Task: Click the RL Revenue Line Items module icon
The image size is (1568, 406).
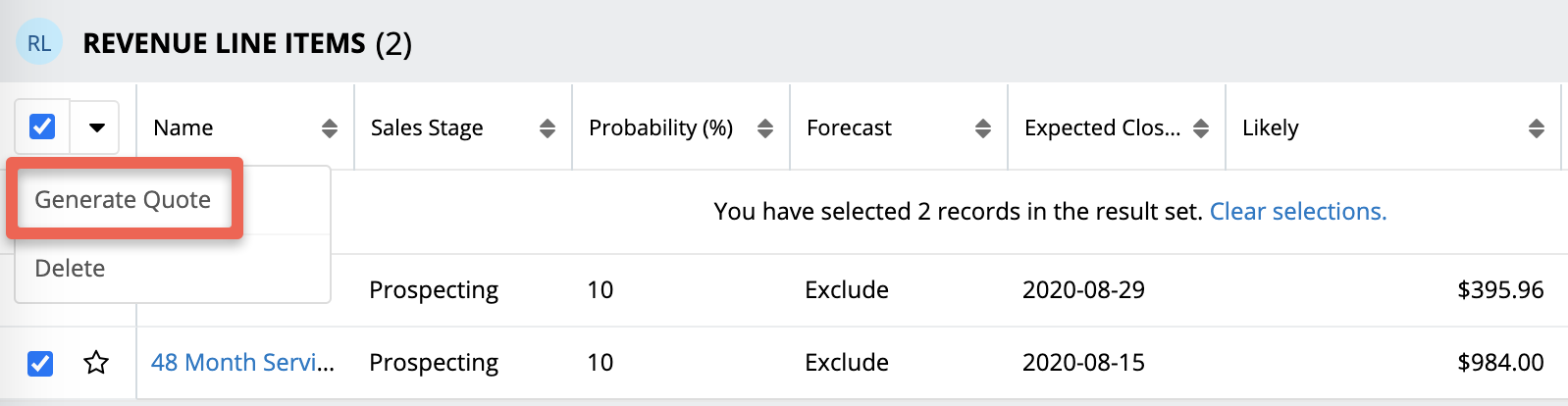Action: [39, 44]
